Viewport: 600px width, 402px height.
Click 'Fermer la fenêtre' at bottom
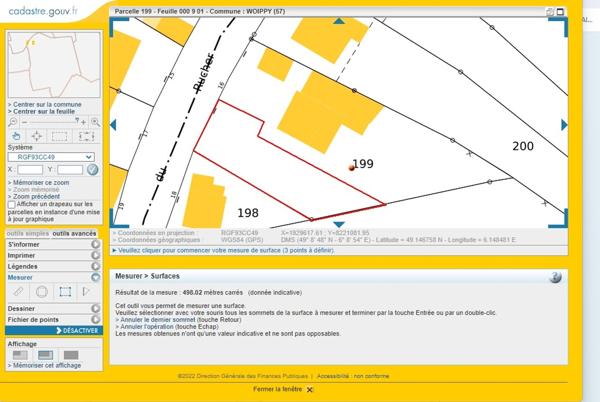[x=283, y=389]
